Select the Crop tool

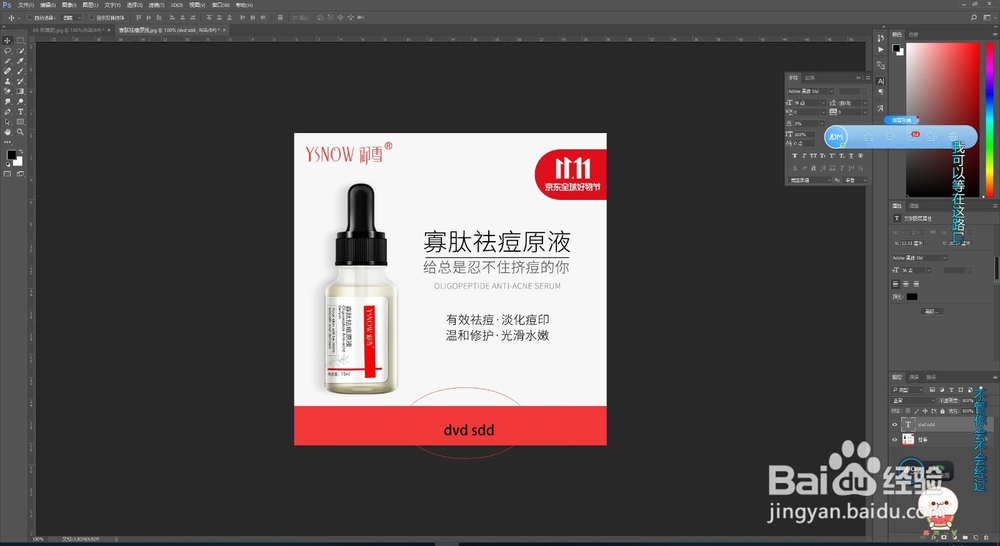[7, 61]
